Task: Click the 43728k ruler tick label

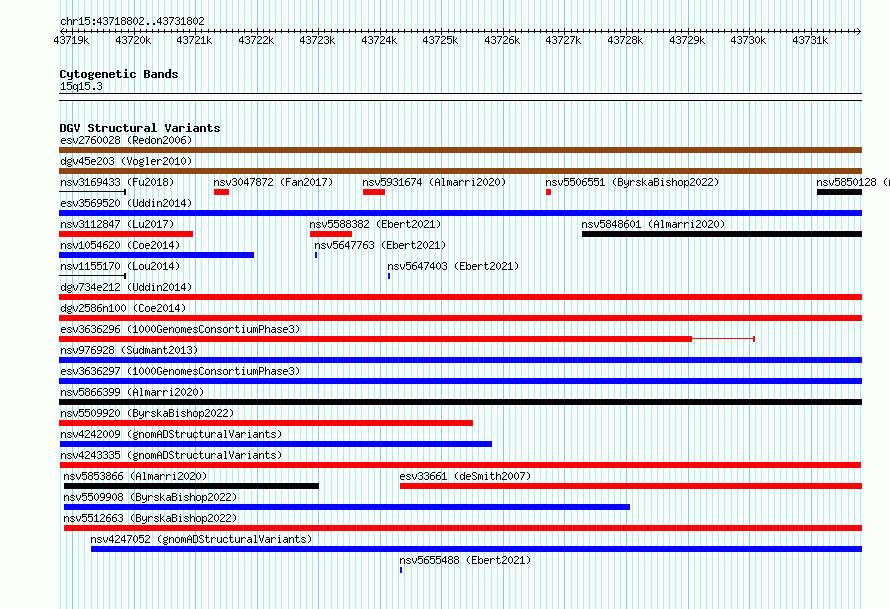Action: [625, 40]
